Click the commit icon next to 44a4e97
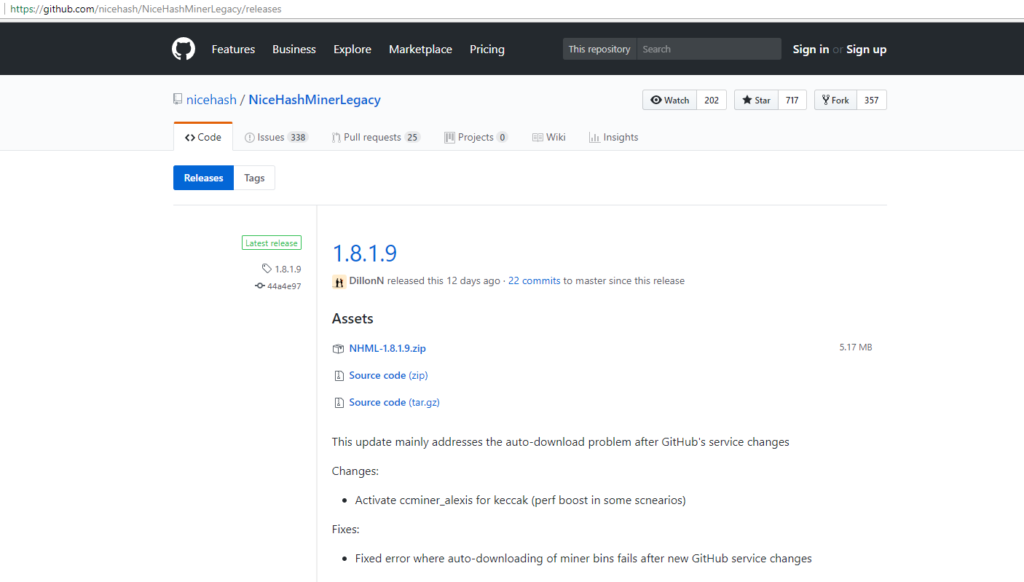 (x=260, y=286)
